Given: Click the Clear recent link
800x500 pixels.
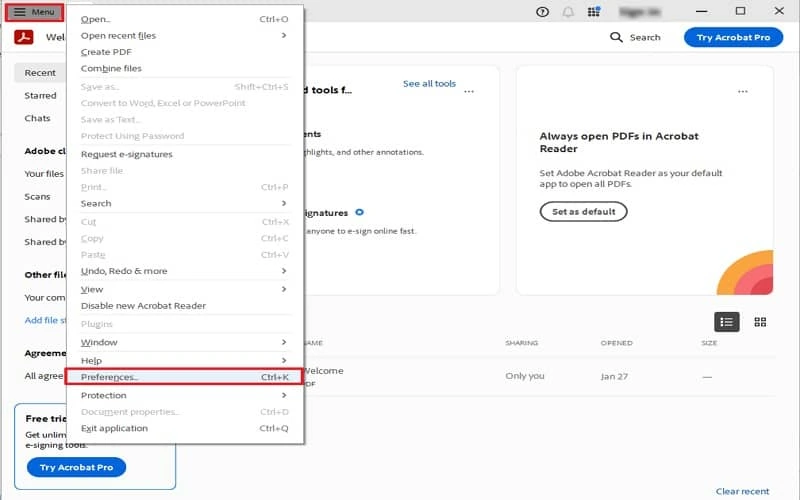Looking at the screenshot, I should click(x=742, y=491).
